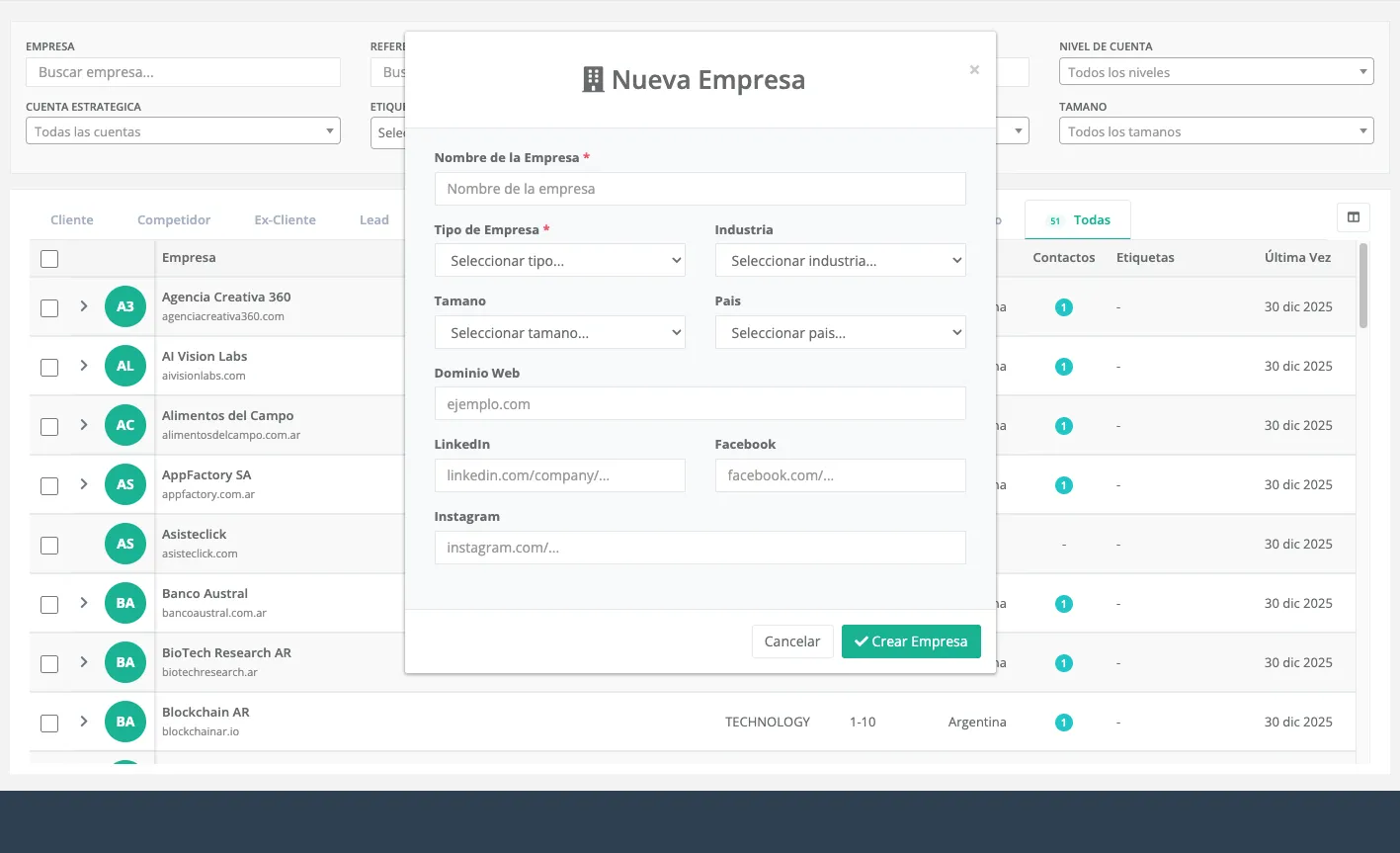Screen dimensions: 1400x853
Task: Click the BA avatar for Blockchain AR
Action: coord(125,722)
